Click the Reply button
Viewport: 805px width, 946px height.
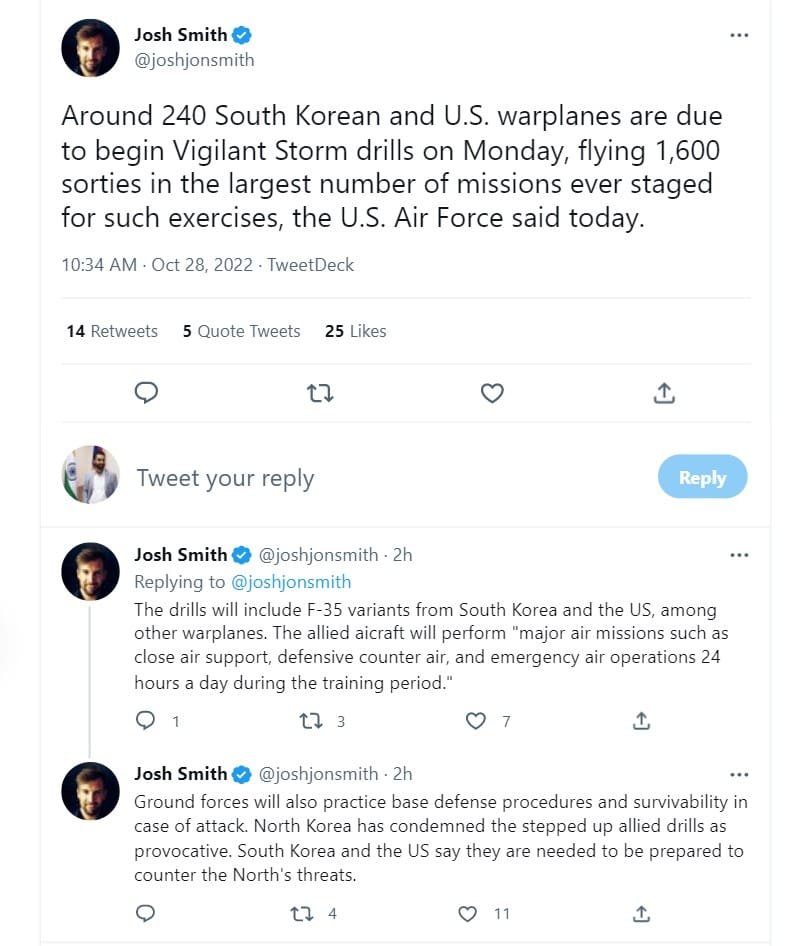click(702, 477)
